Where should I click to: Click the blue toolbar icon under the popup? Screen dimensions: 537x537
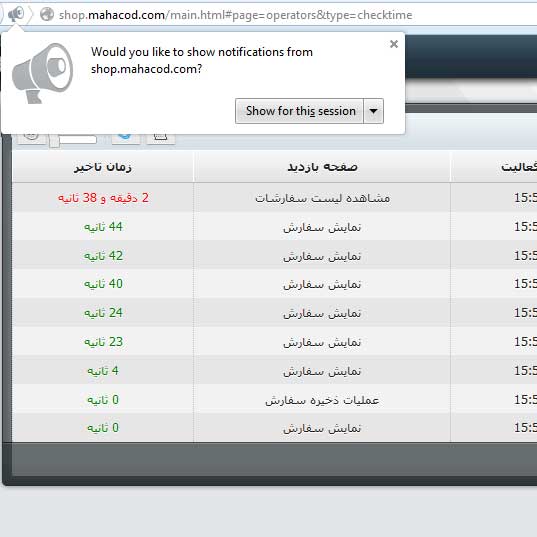coord(126,137)
